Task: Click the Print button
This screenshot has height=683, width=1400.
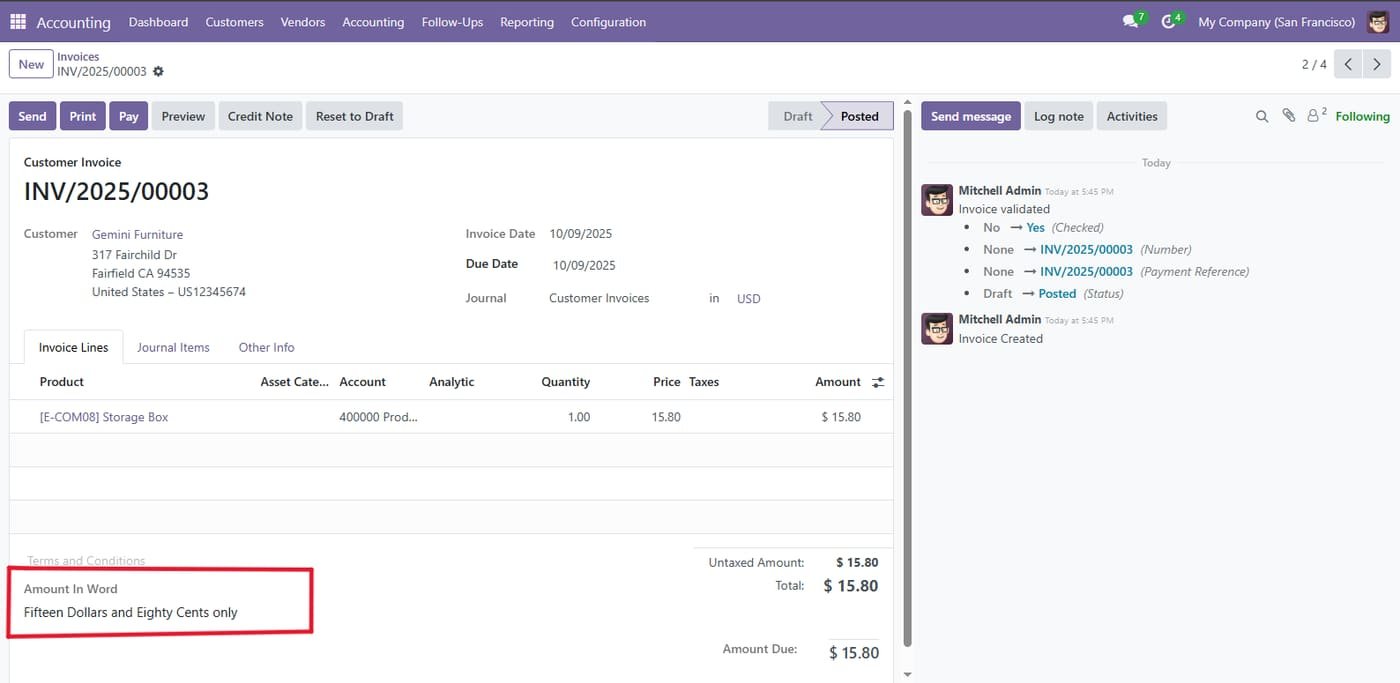Action: pos(83,116)
